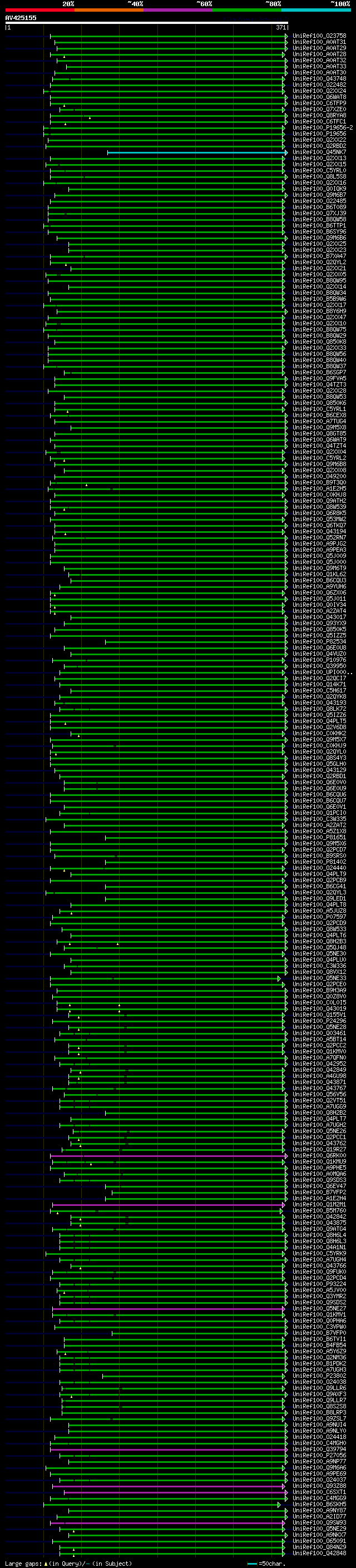Image resolution: width=356 pixels, height=1568 pixels.
Task: Select the label UniRef100_C6TFC1
Action: click(x=319, y=122)
